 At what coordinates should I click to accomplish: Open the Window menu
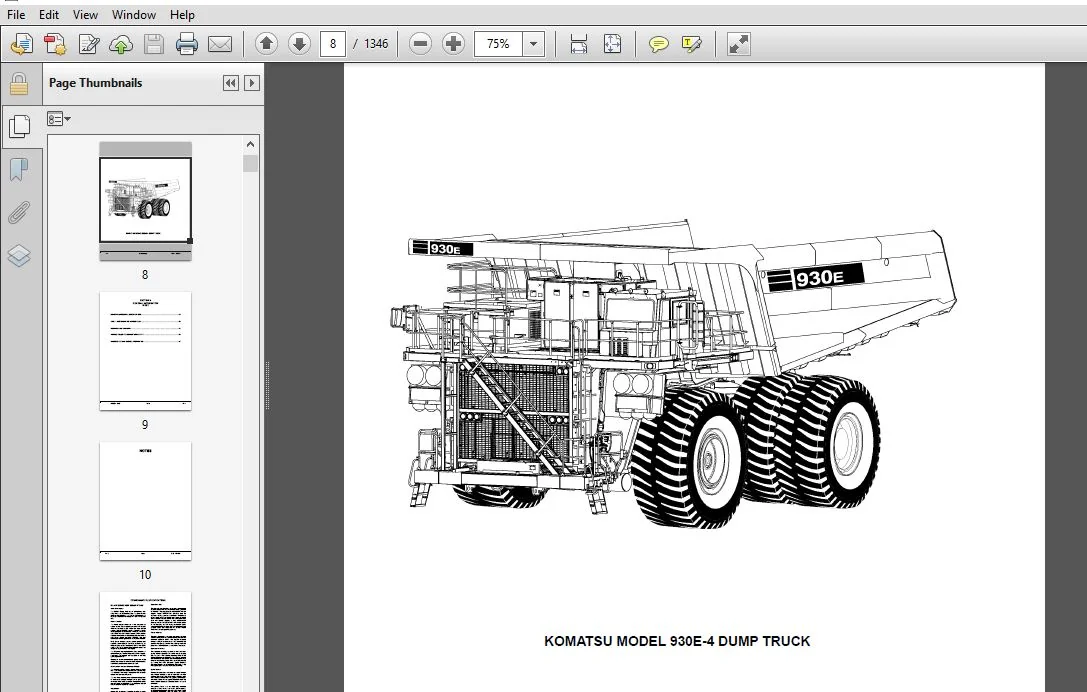point(134,15)
